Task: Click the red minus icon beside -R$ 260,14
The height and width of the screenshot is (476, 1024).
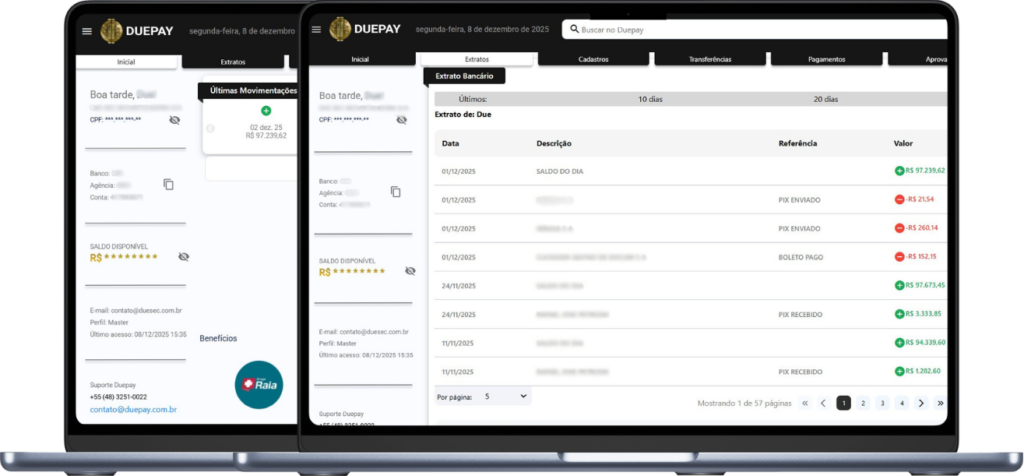Action: point(899,229)
